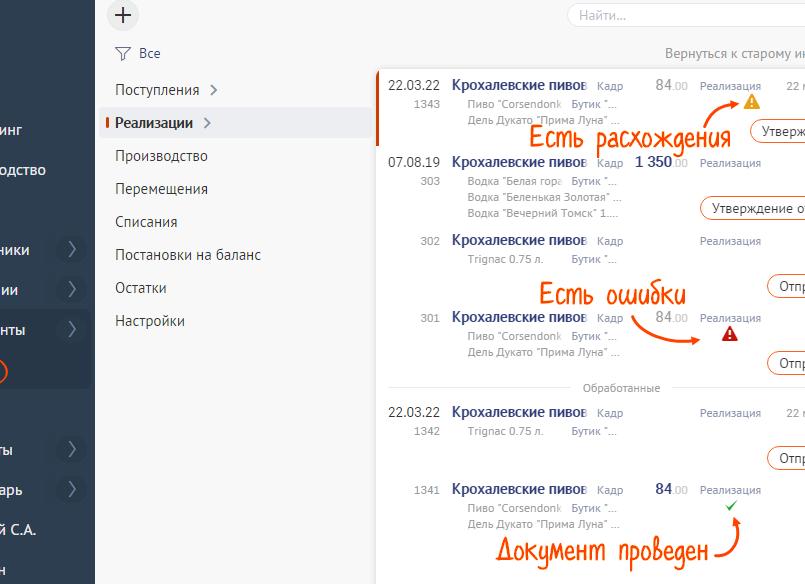Click the Реализация label on document 303
The height and width of the screenshot is (584, 805).
730,163
